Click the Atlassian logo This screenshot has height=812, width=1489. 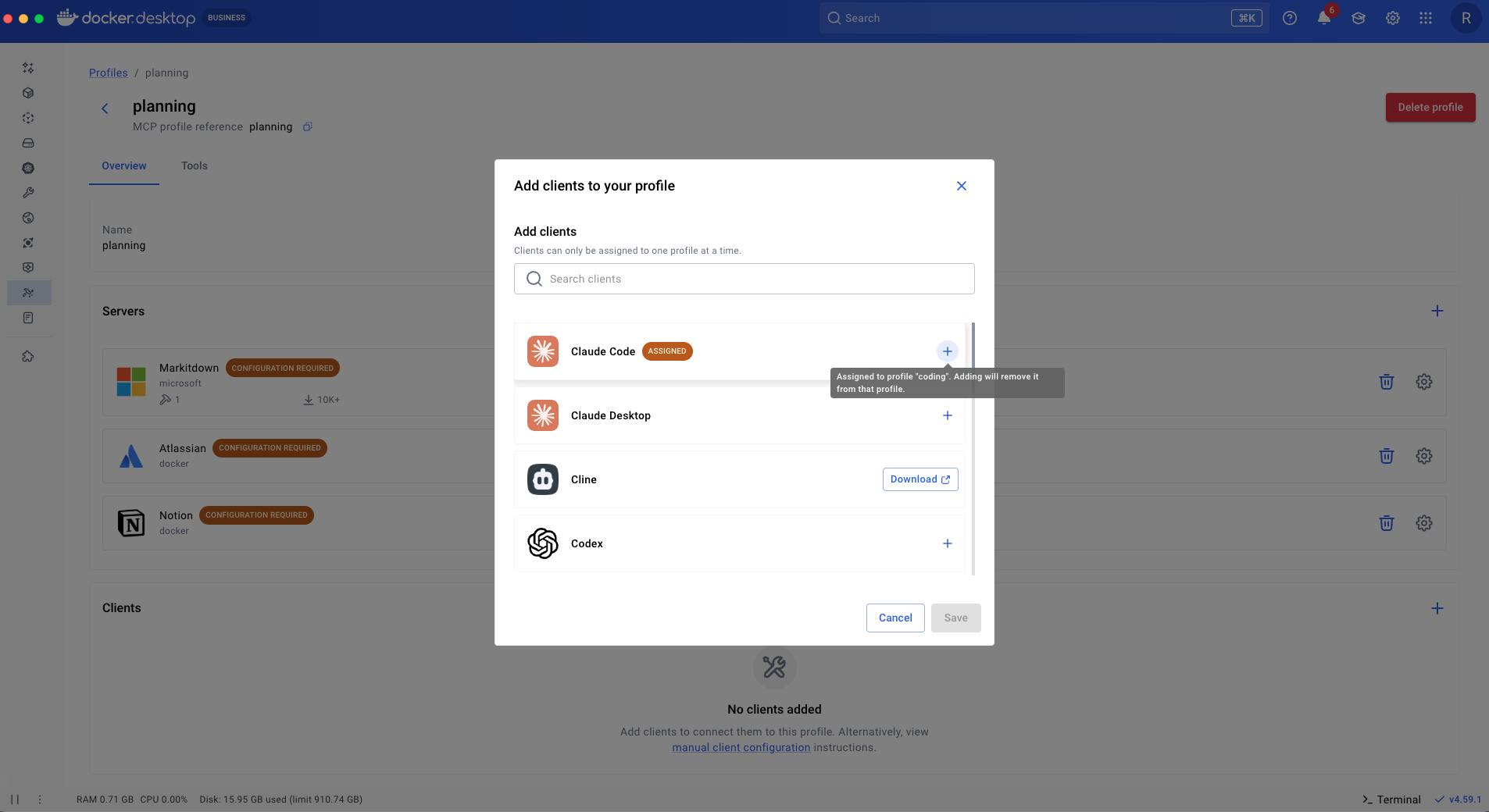(x=131, y=456)
